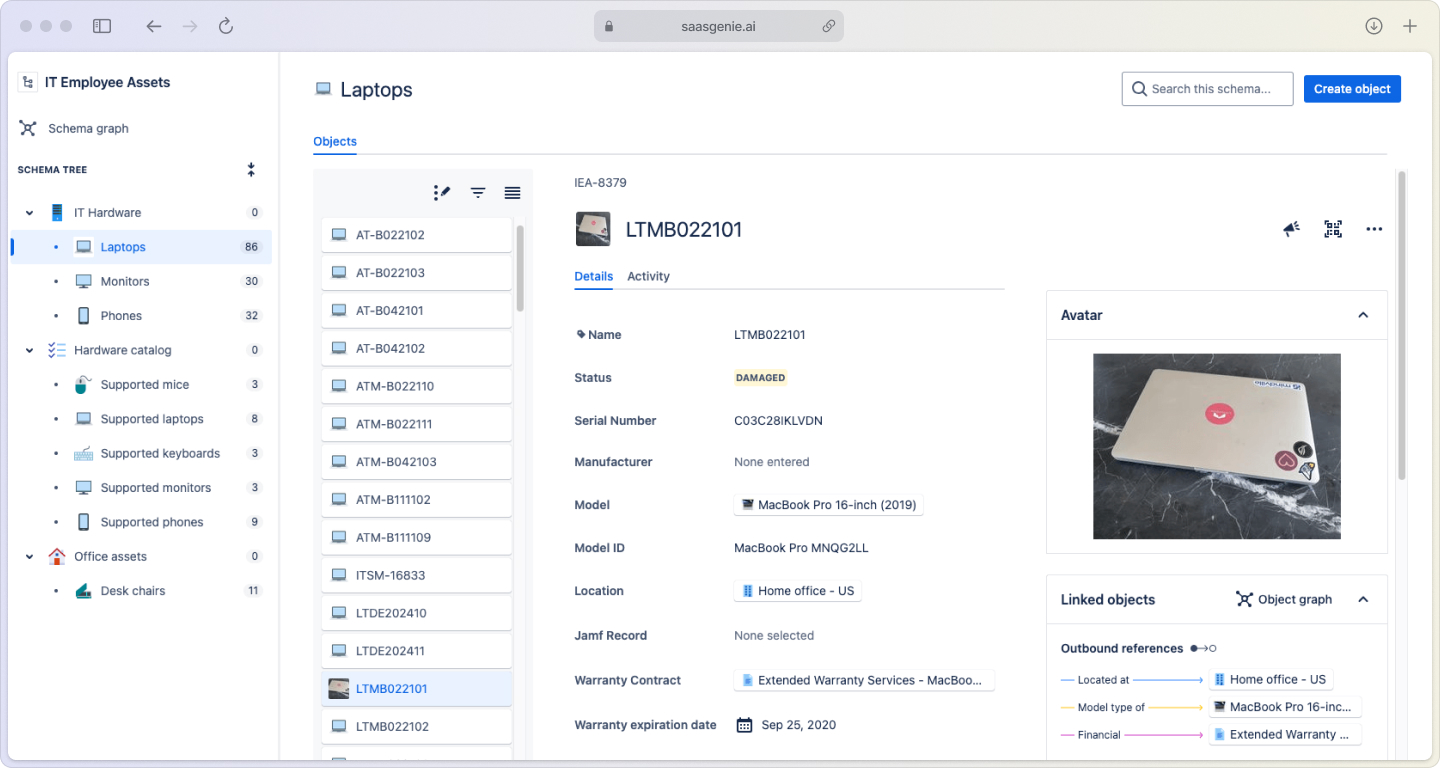Open browser downloads icon
1440x768 pixels.
[x=1374, y=26]
